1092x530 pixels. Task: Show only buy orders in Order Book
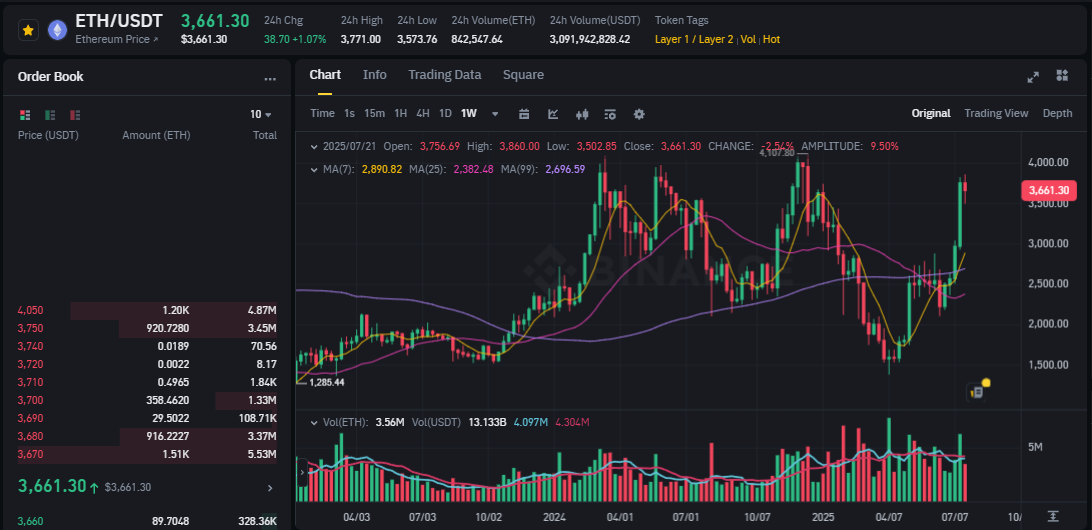[x=50, y=115]
